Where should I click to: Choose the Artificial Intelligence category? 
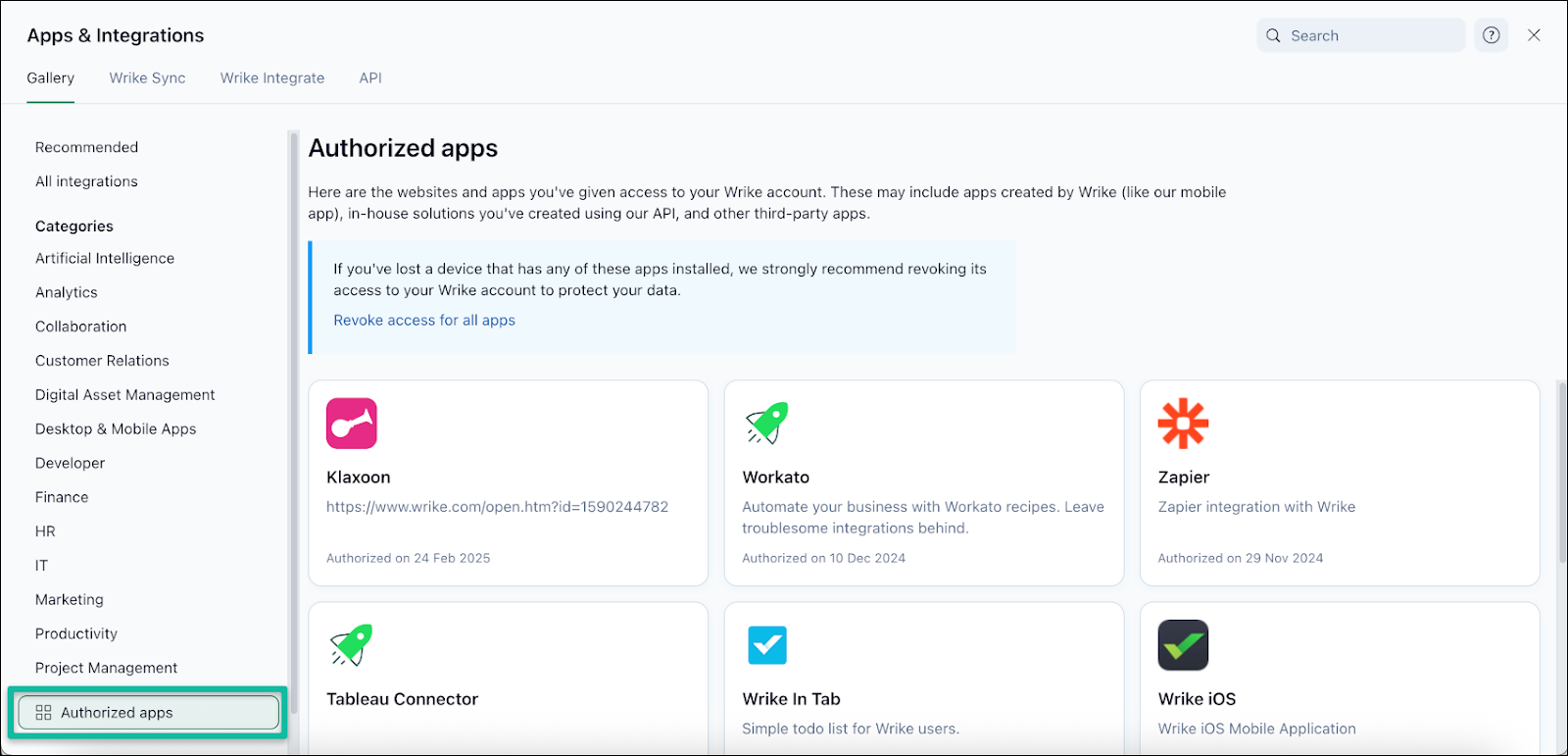pos(105,258)
